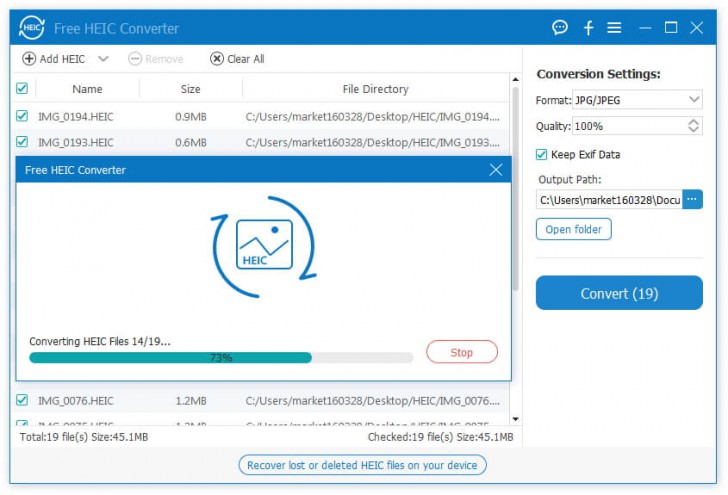Open the Format JPG/JPEG dropdown

tap(637, 100)
